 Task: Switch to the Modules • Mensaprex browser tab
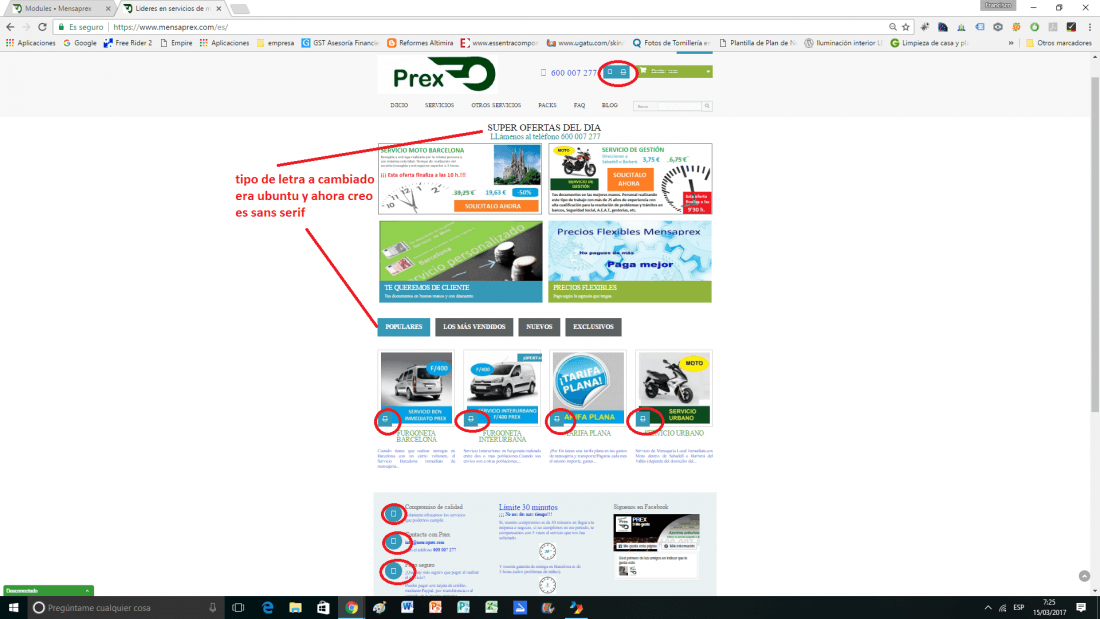(58, 8)
